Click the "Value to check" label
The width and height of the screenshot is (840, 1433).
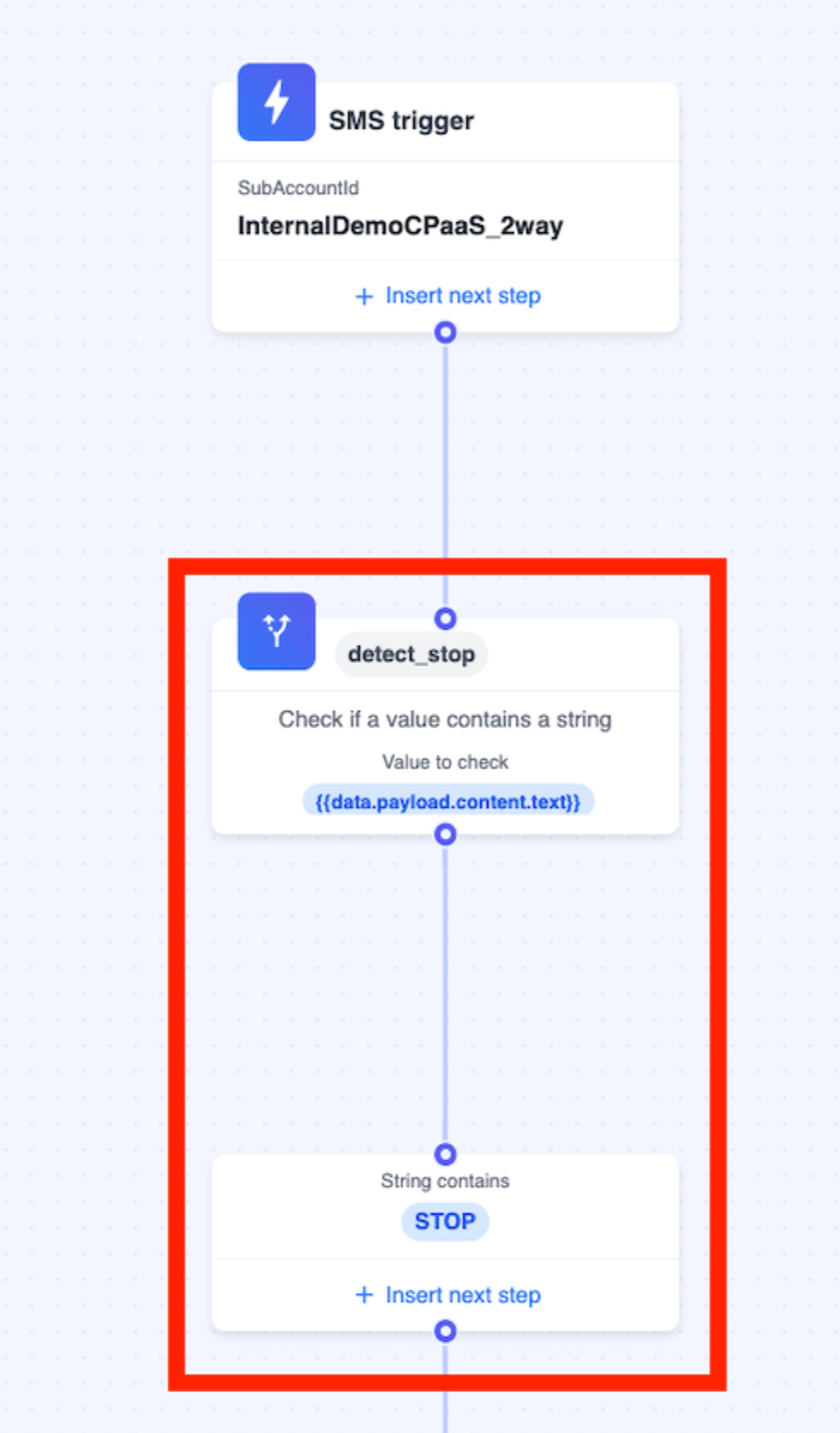click(445, 762)
